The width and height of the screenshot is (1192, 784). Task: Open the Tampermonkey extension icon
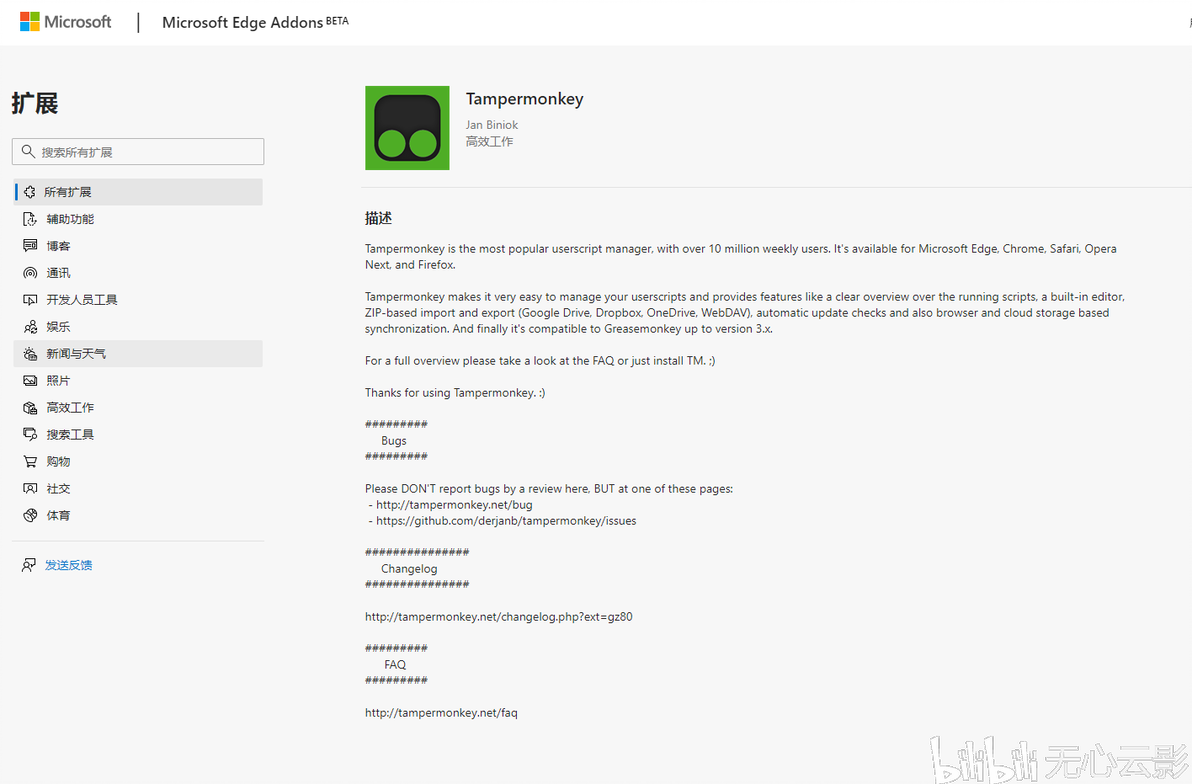407,128
